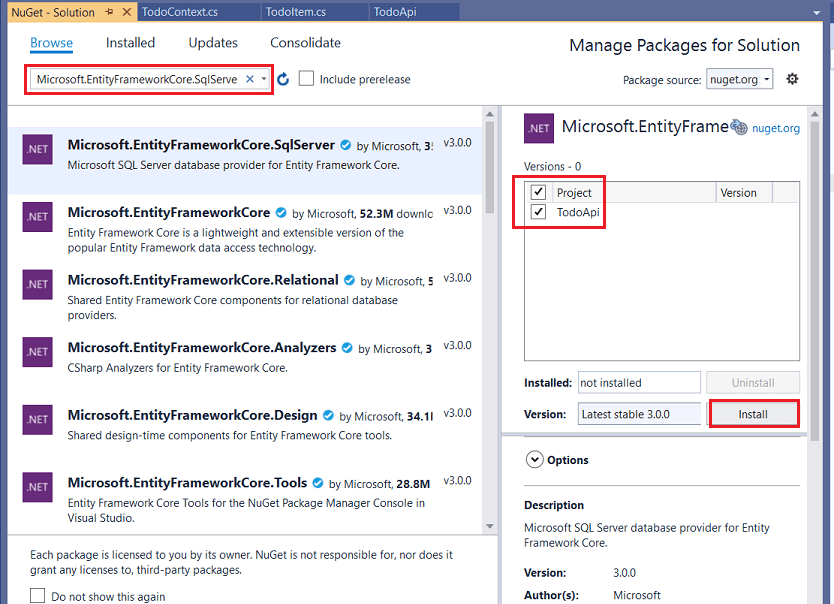The width and height of the screenshot is (834, 604).
Task: Click the purple .NET icon in the details header
Action: [x=539, y=128]
